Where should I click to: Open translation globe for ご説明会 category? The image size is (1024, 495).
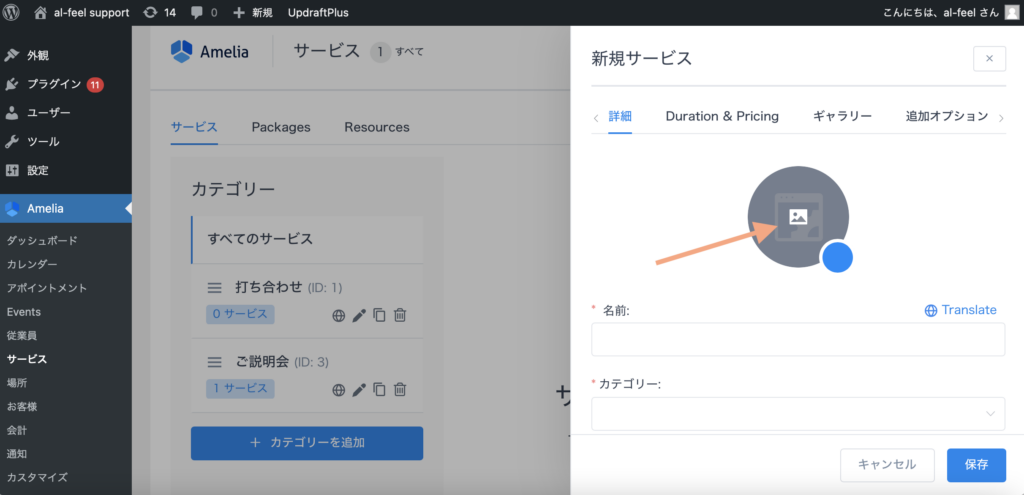click(339, 389)
